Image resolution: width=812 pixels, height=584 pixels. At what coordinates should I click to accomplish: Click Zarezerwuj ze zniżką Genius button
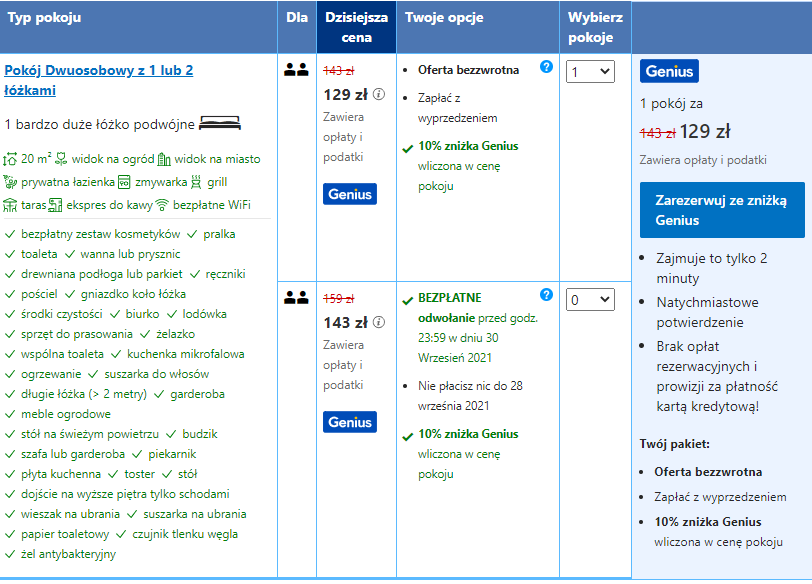[x=722, y=210]
